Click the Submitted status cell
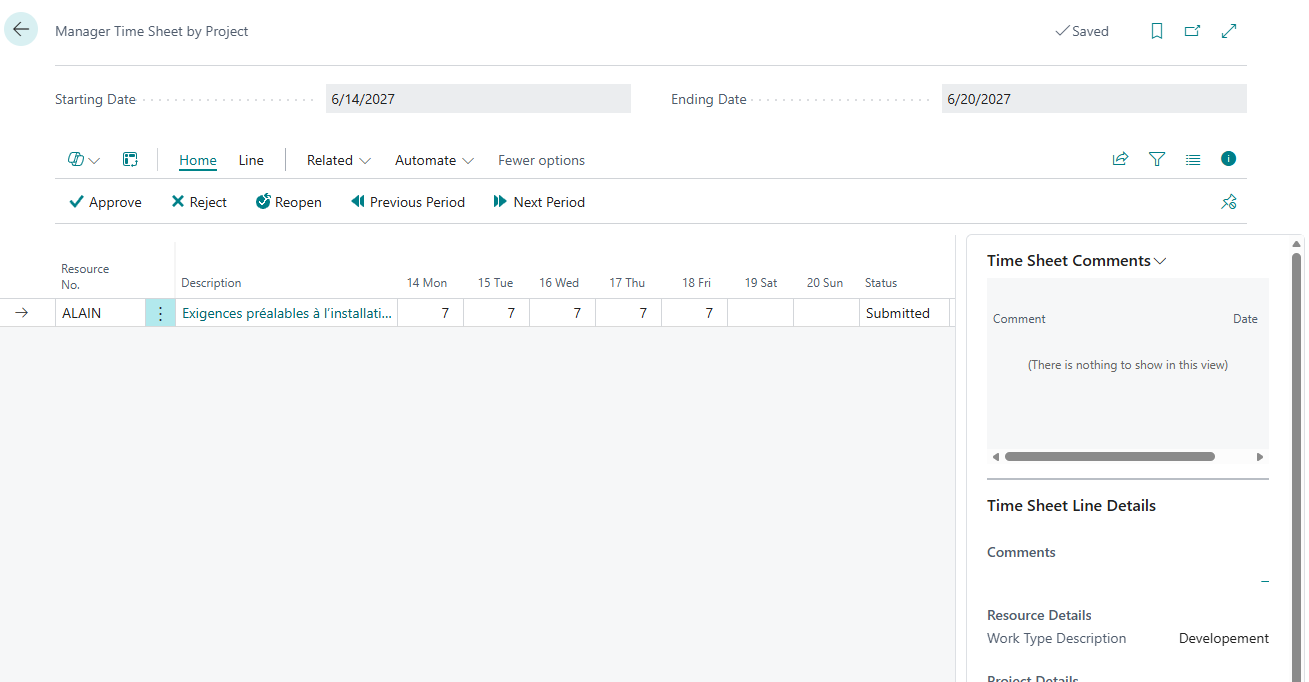This screenshot has width=1309, height=682. (x=904, y=313)
